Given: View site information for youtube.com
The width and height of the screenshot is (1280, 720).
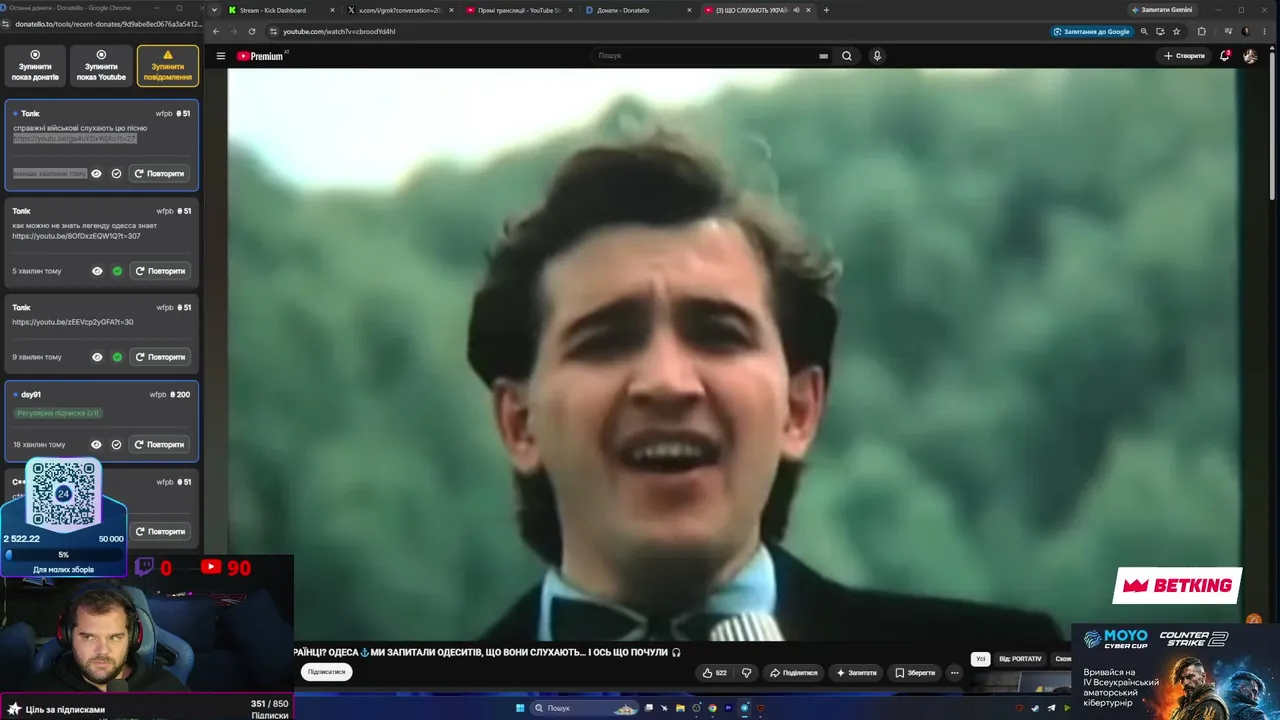Looking at the screenshot, I should [x=273, y=31].
